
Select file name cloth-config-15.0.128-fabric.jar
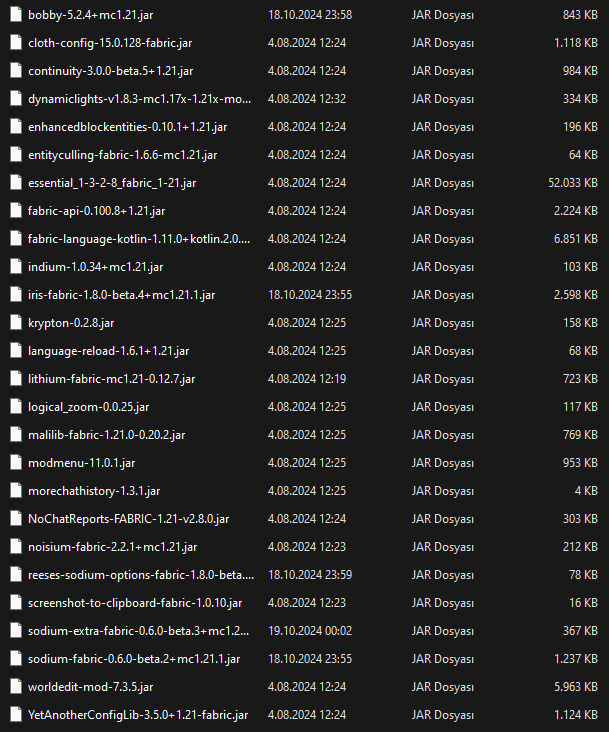[x=110, y=43]
